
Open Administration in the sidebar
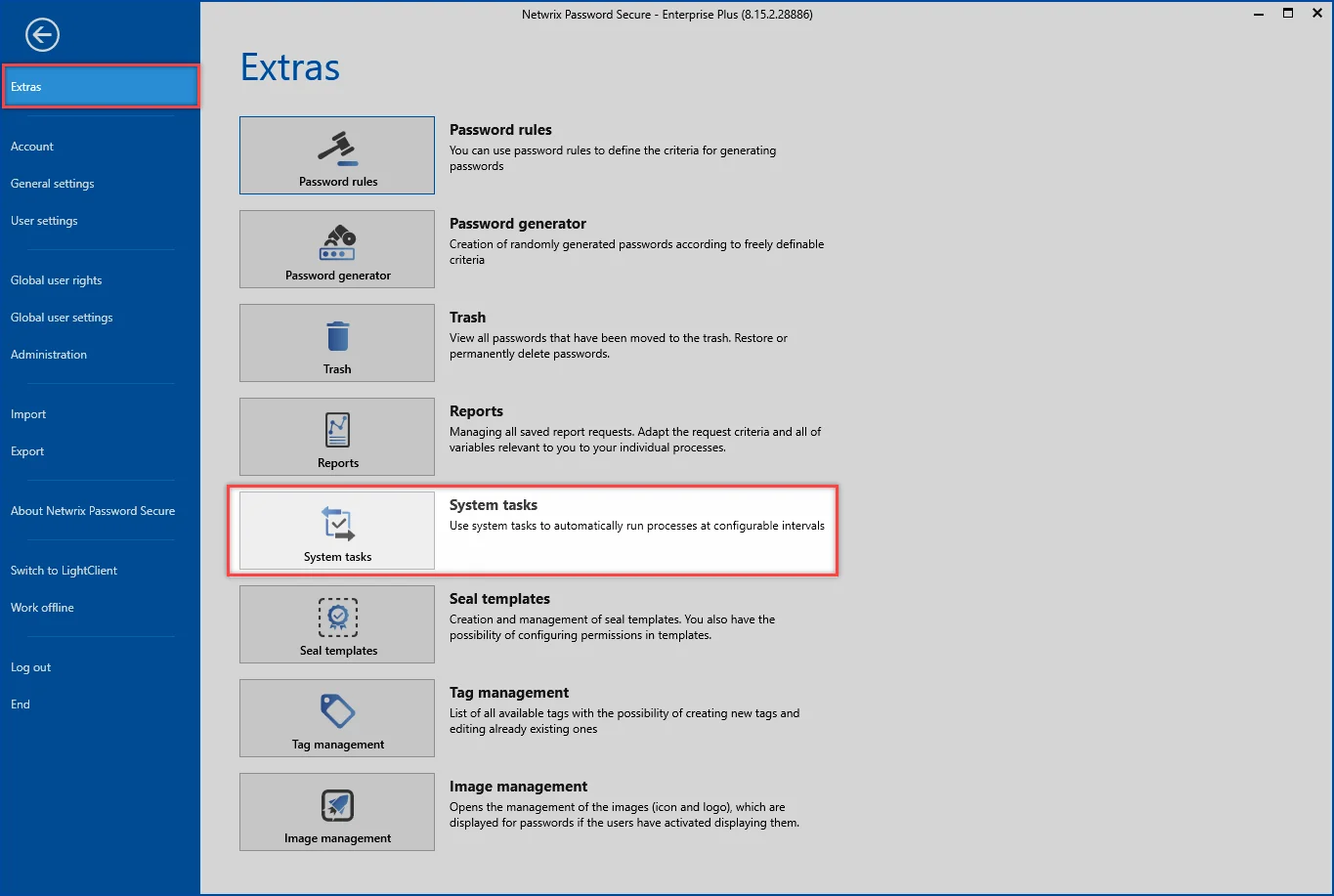[x=49, y=355]
